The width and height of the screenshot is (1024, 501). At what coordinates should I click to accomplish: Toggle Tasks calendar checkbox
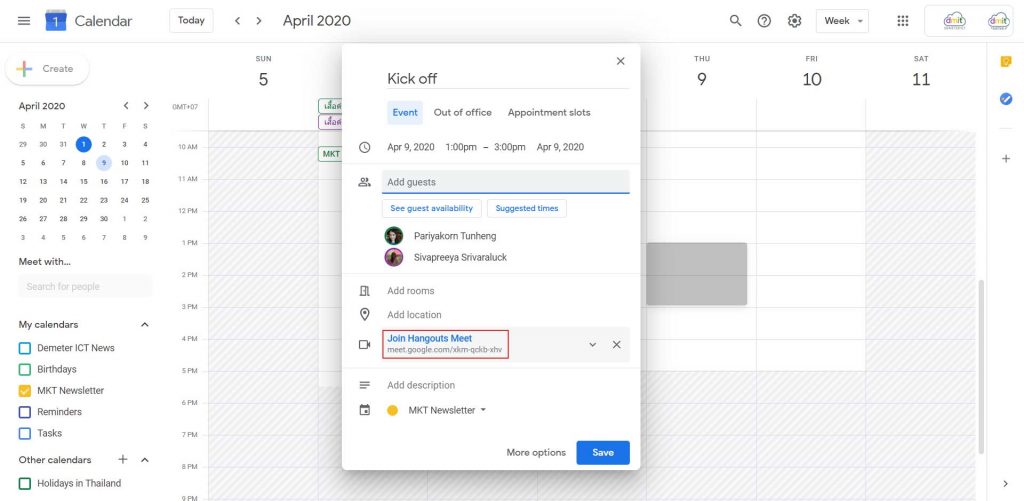click(25, 433)
